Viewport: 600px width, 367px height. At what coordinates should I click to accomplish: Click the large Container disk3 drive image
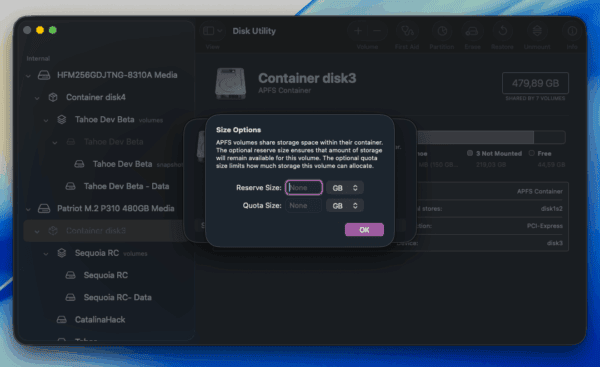pyautogui.click(x=230, y=83)
